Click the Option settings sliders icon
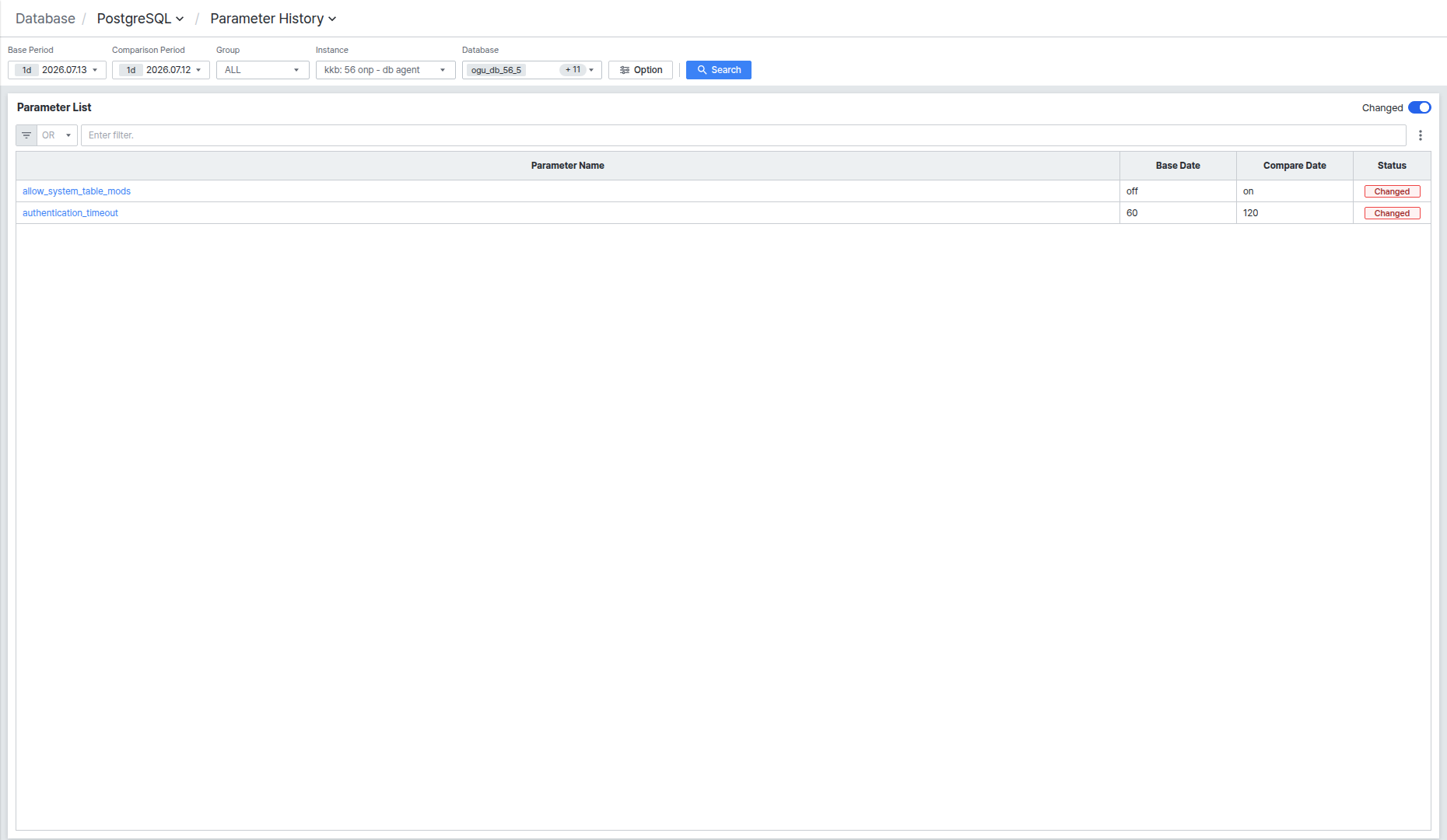1447x840 pixels. (x=625, y=70)
